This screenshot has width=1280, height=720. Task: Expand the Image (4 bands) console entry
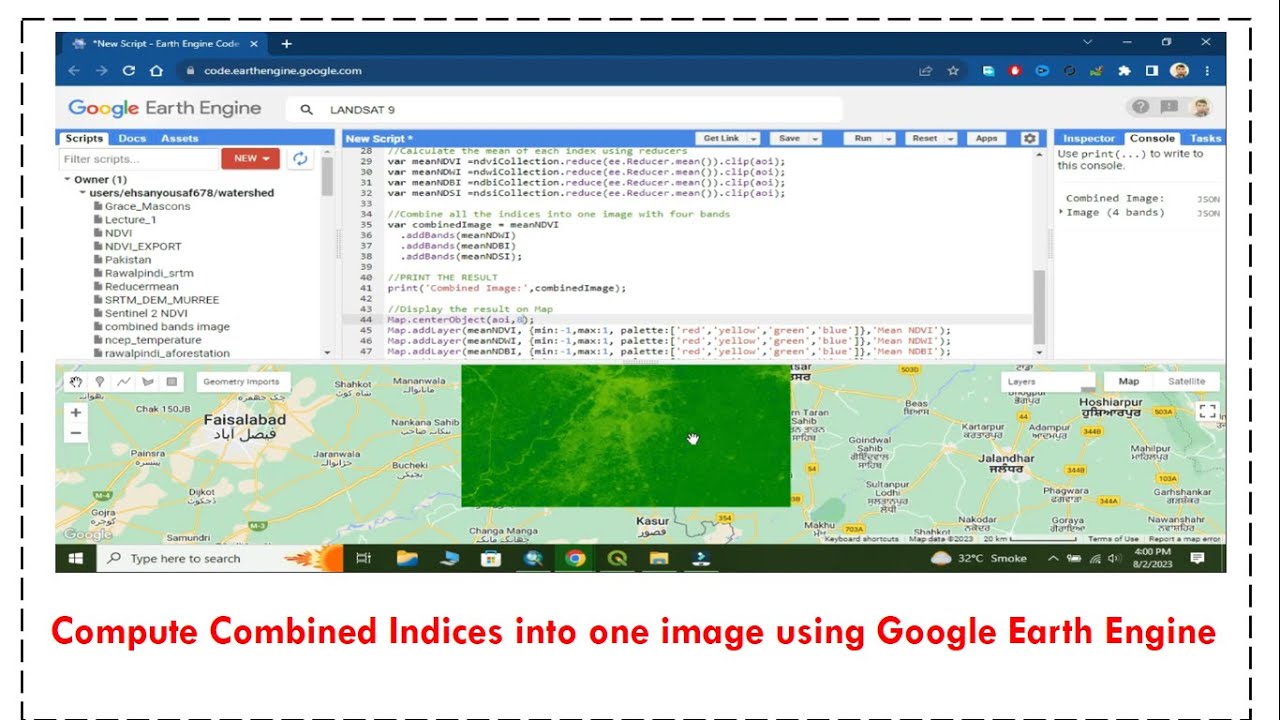point(1061,212)
